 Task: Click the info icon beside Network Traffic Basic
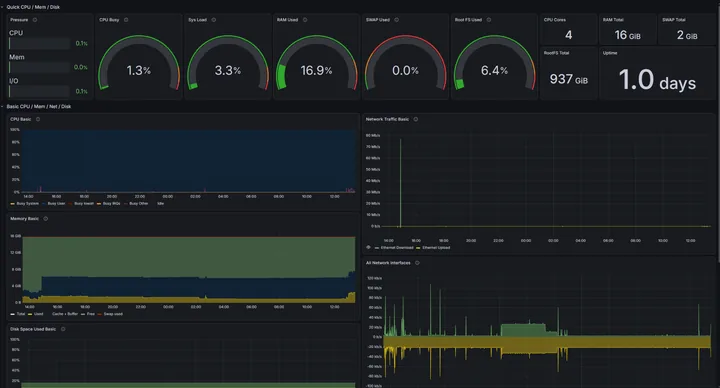[x=416, y=119]
